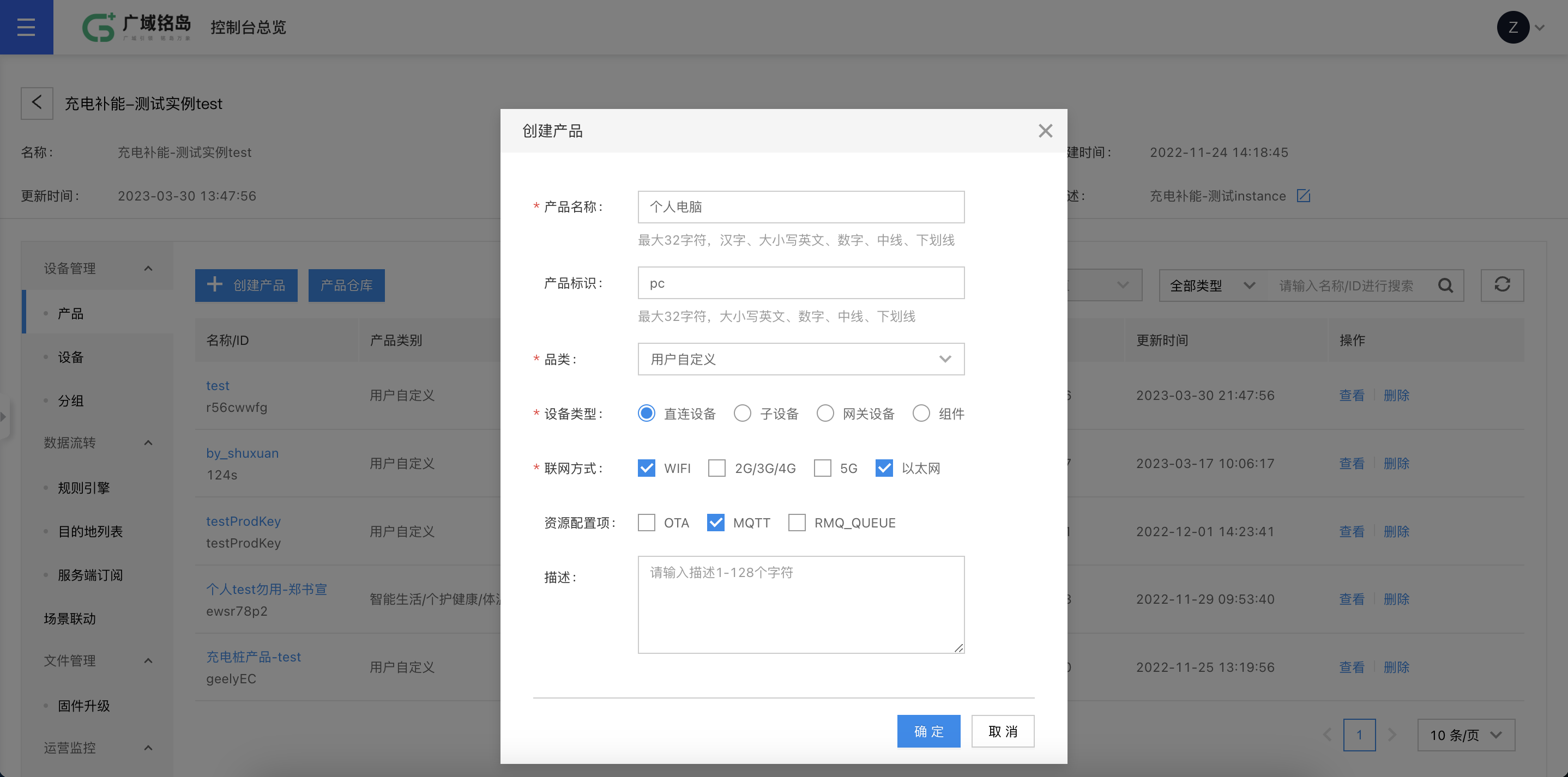Go back with the left arrow button
The width and height of the screenshot is (1568, 777).
click(37, 103)
